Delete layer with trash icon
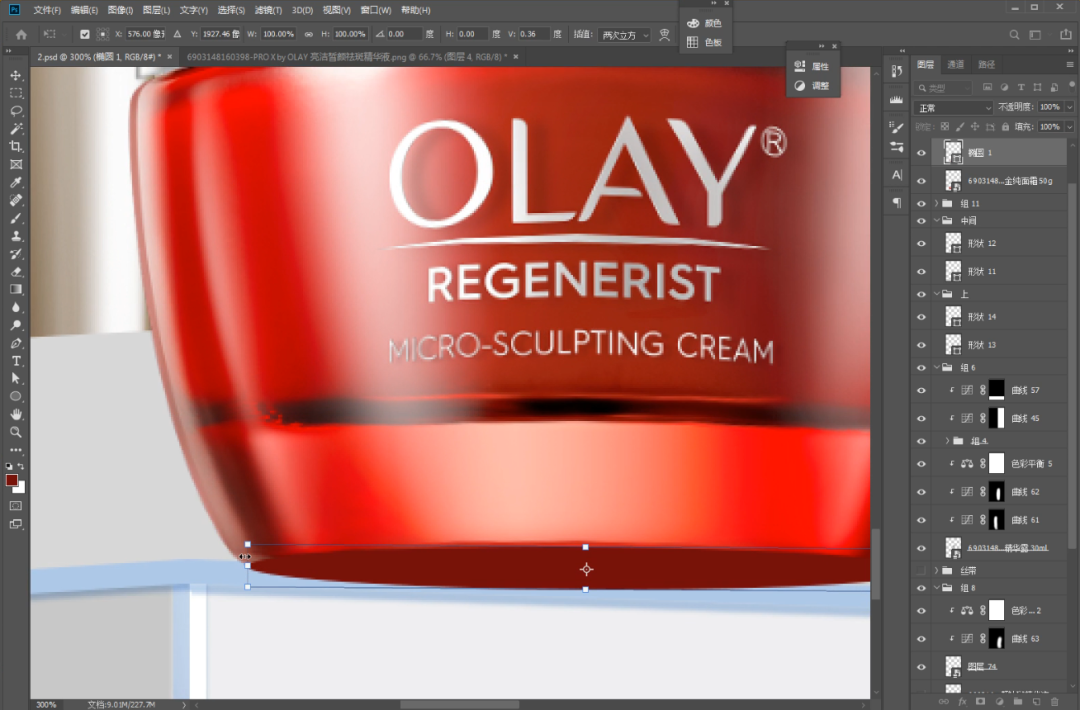Image resolution: width=1080 pixels, height=710 pixels. coord(1055,702)
